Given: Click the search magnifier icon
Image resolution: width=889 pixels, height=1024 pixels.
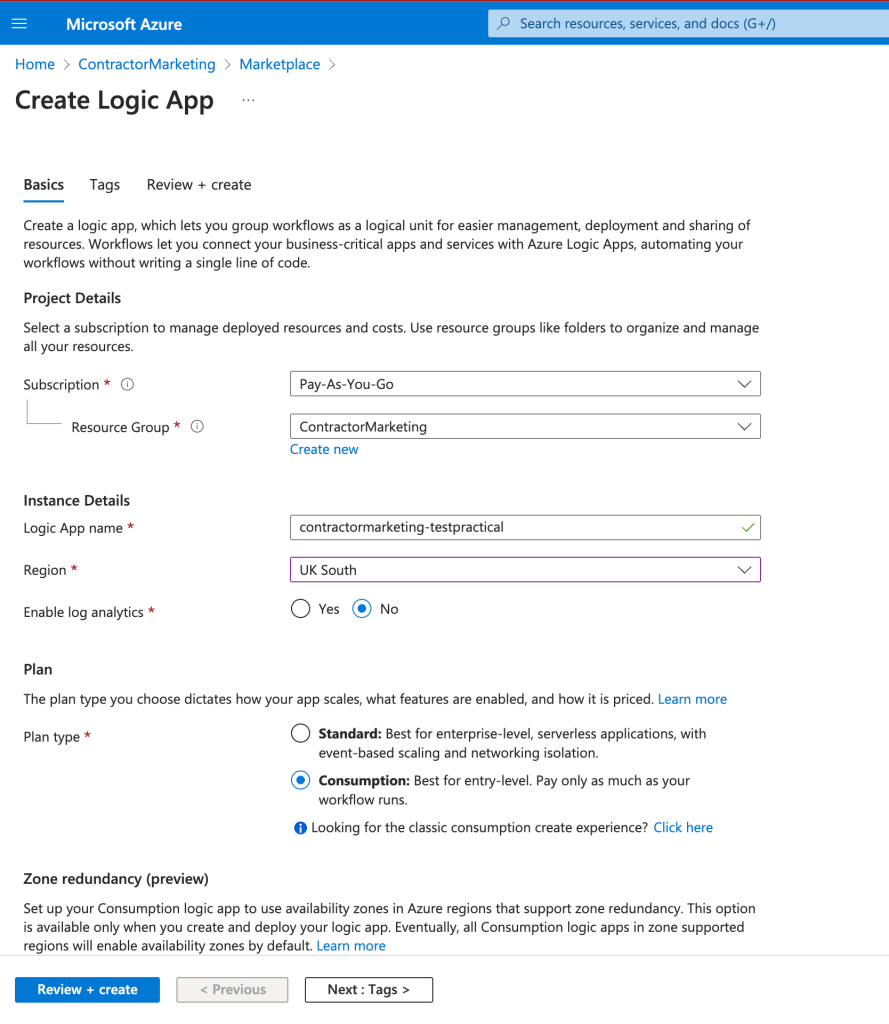Looking at the screenshot, I should point(504,24).
